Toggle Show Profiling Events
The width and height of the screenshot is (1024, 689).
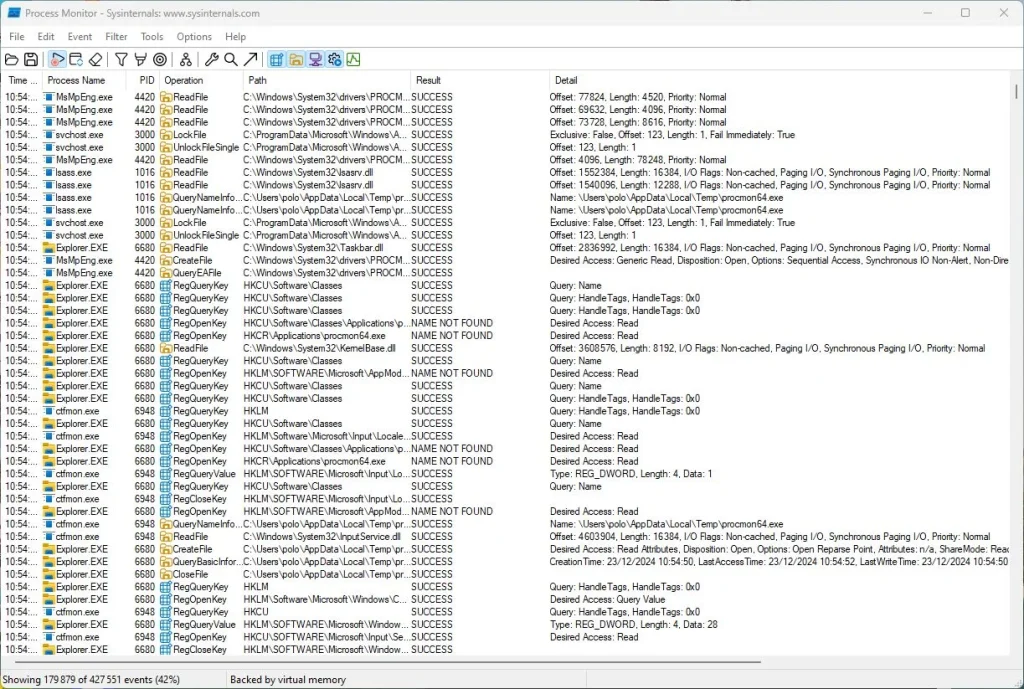353,60
